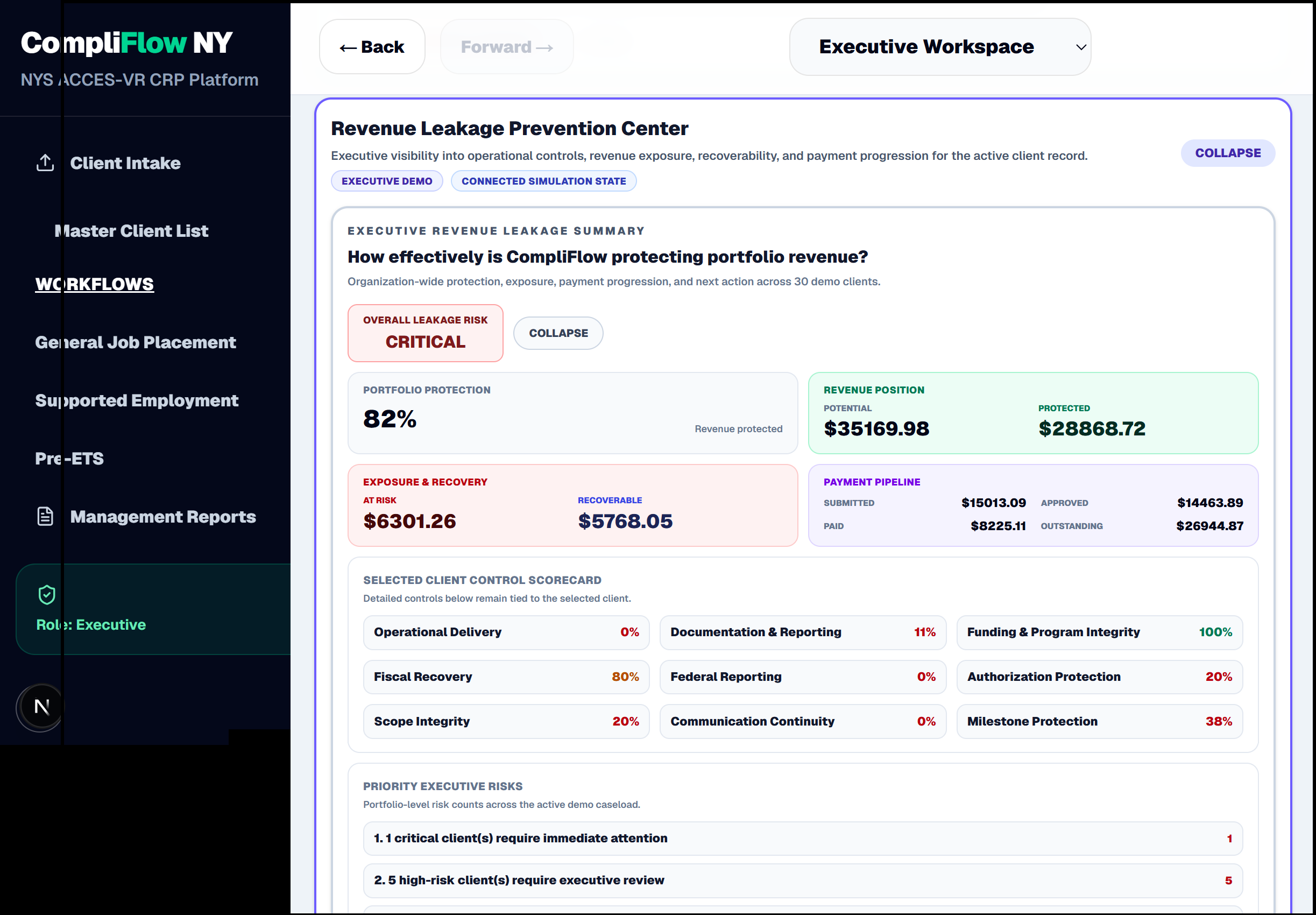Image resolution: width=1316 pixels, height=915 pixels.
Task: Select the Milestone Protection scorecard row
Action: pyautogui.click(x=1099, y=722)
